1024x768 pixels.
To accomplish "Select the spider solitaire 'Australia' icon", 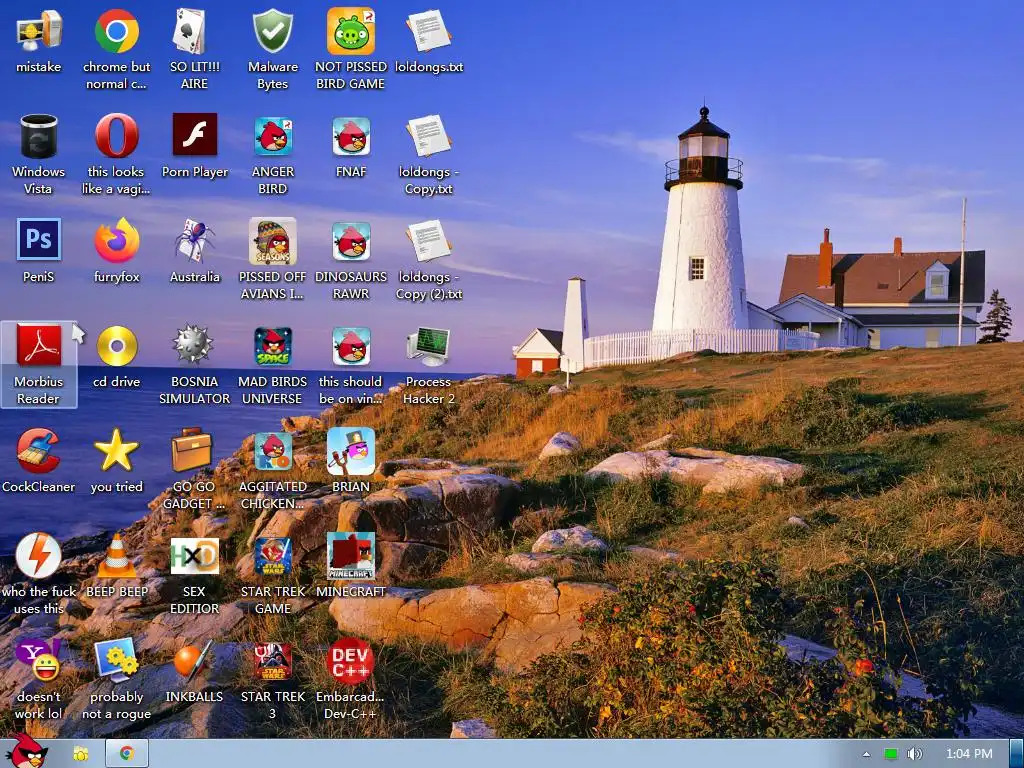I will pos(194,240).
